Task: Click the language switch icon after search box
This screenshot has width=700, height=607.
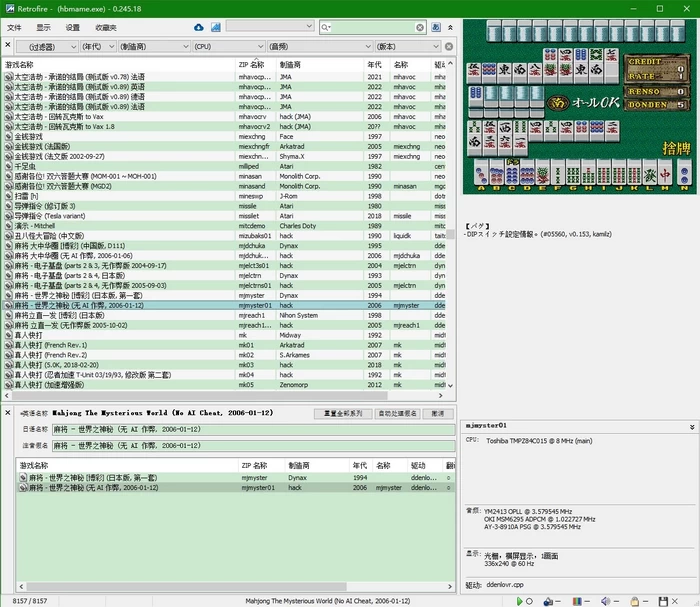Action: point(434,28)
